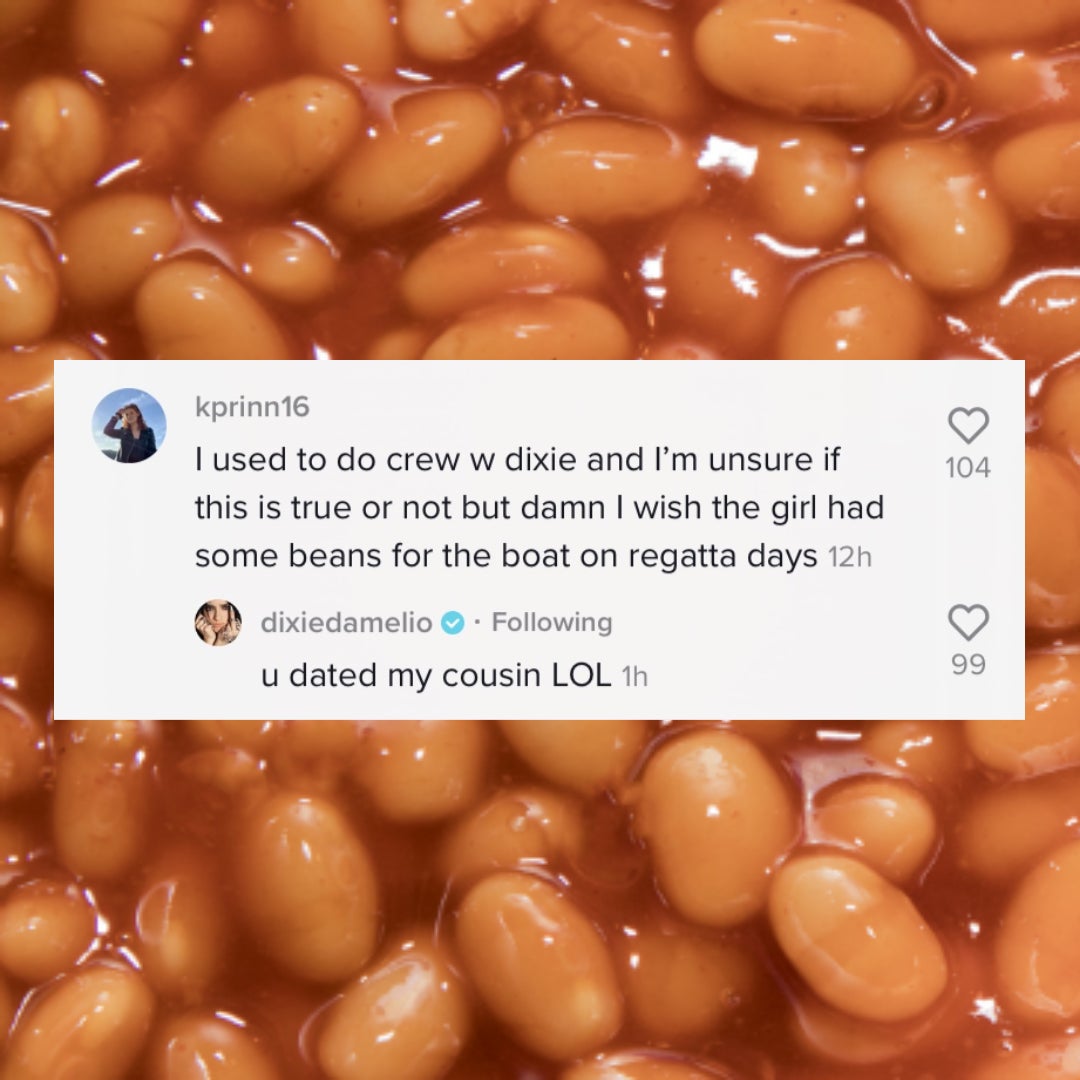The image size is (1080, 1080).
Task: Tap the line starting 'this is true or not'
Action: tap(539, 508)
